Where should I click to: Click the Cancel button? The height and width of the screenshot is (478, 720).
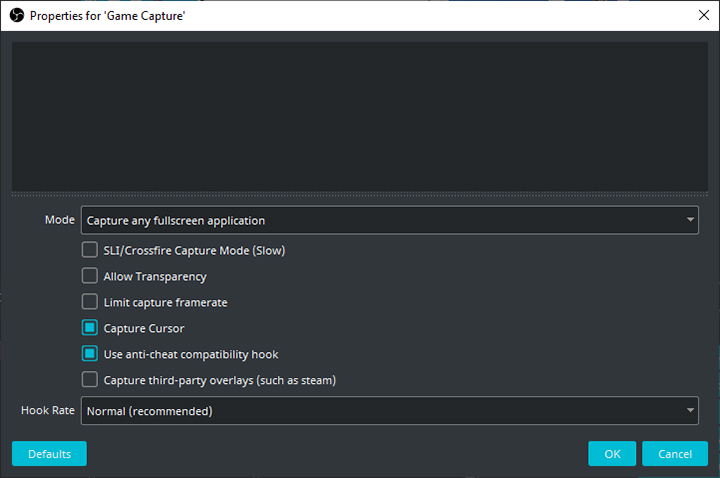[x=675, y=454]
